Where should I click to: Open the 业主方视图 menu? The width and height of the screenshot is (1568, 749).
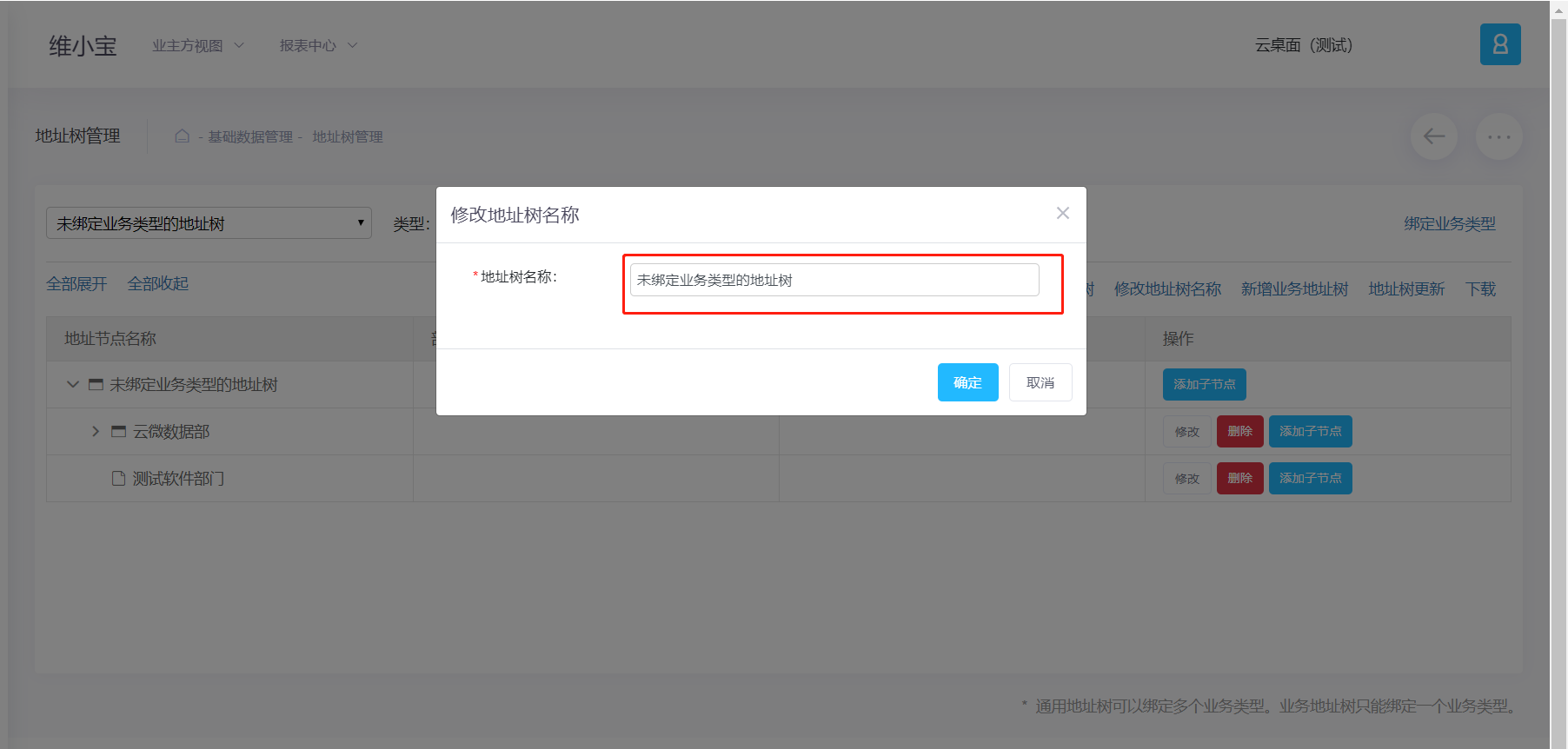coord(198,45)
